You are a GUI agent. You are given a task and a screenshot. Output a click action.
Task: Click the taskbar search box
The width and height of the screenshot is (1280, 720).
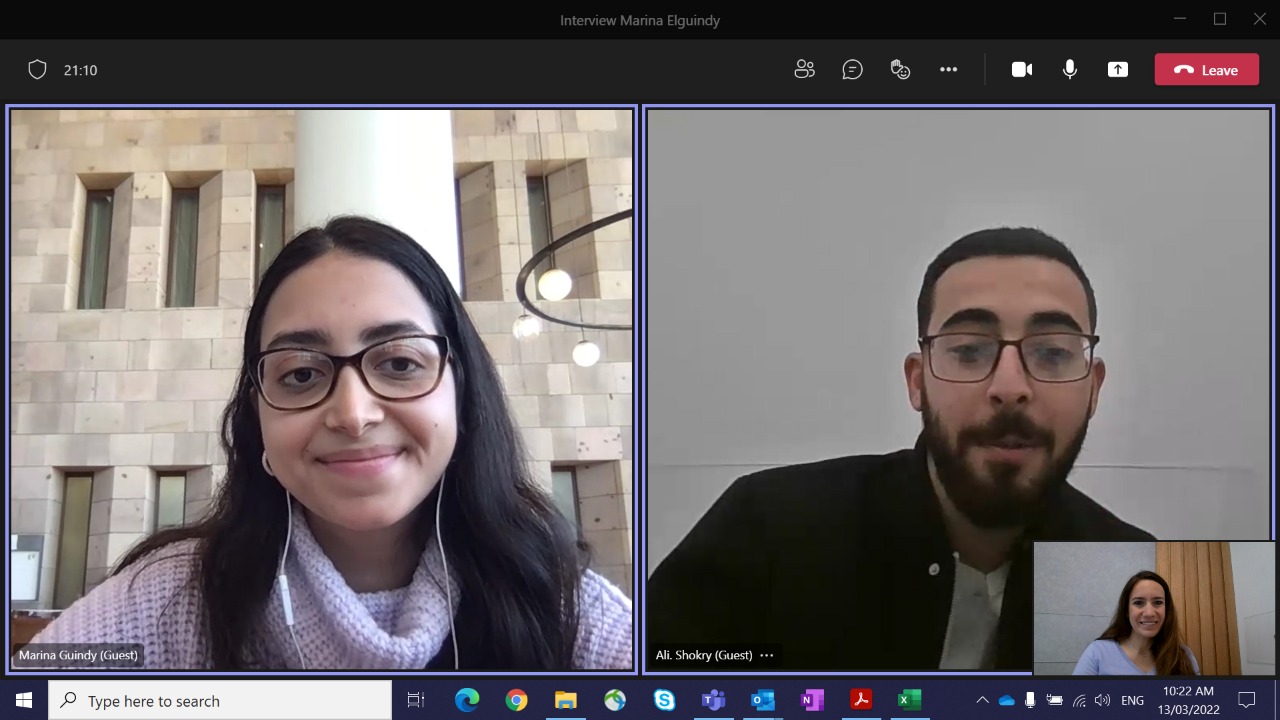click(x=220, y=700)
